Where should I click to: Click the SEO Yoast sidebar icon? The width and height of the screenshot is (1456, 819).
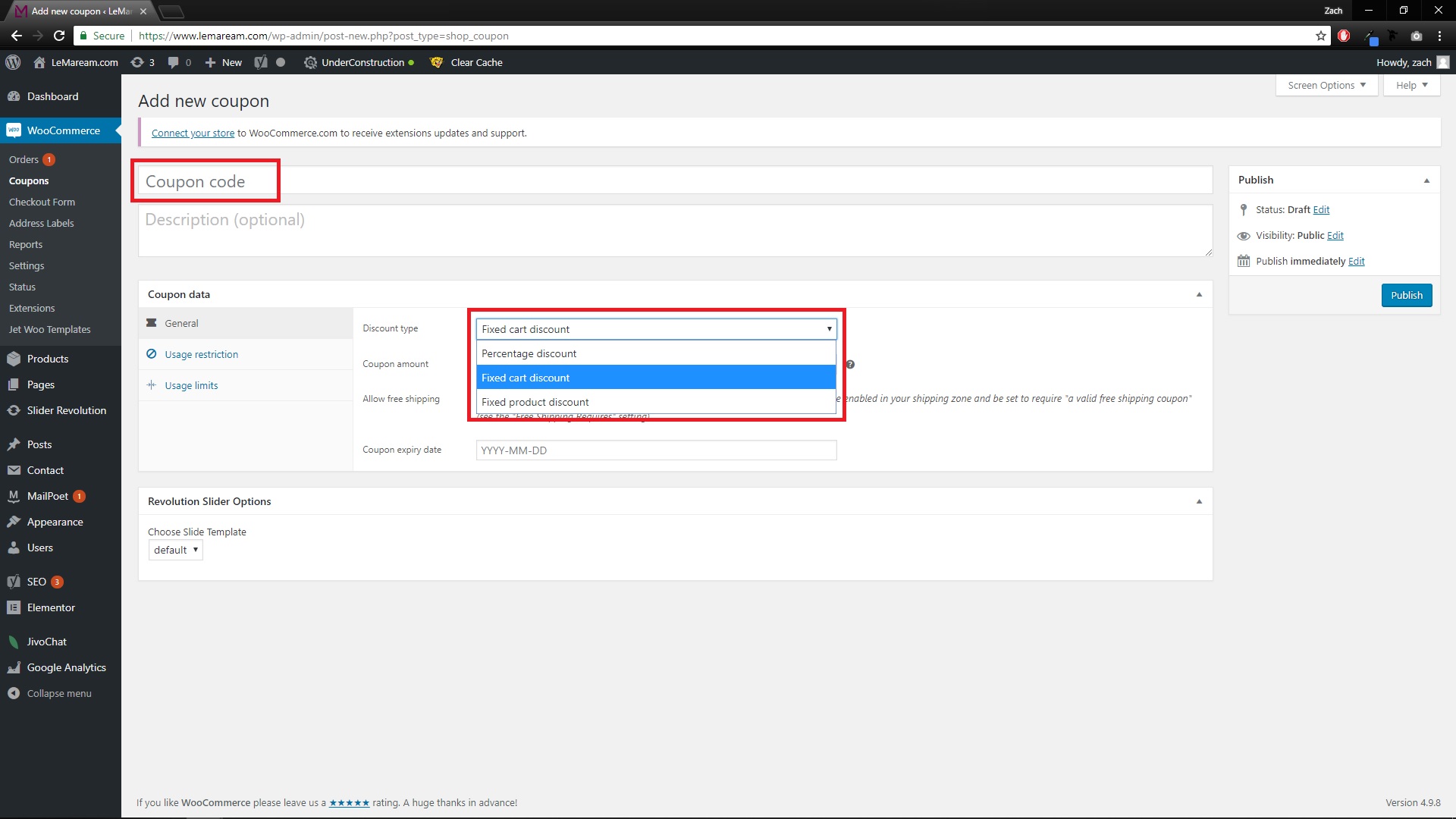click(x=14, y=582)
